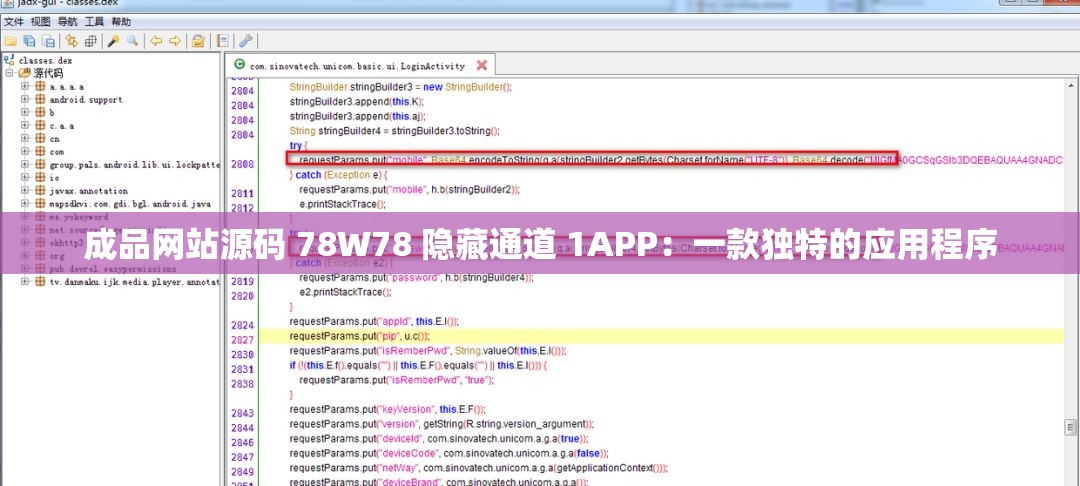
Task: Select the c.a.a package label
Action: point(62,126)
